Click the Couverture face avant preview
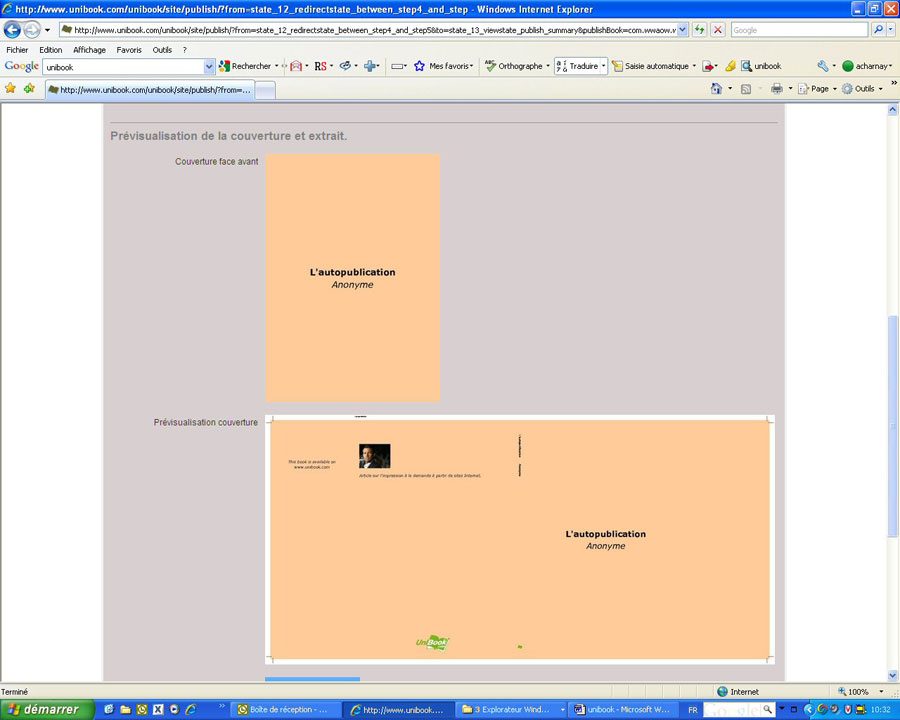Image resolution: width=900 pixels, height=720 pixels. 352,277
